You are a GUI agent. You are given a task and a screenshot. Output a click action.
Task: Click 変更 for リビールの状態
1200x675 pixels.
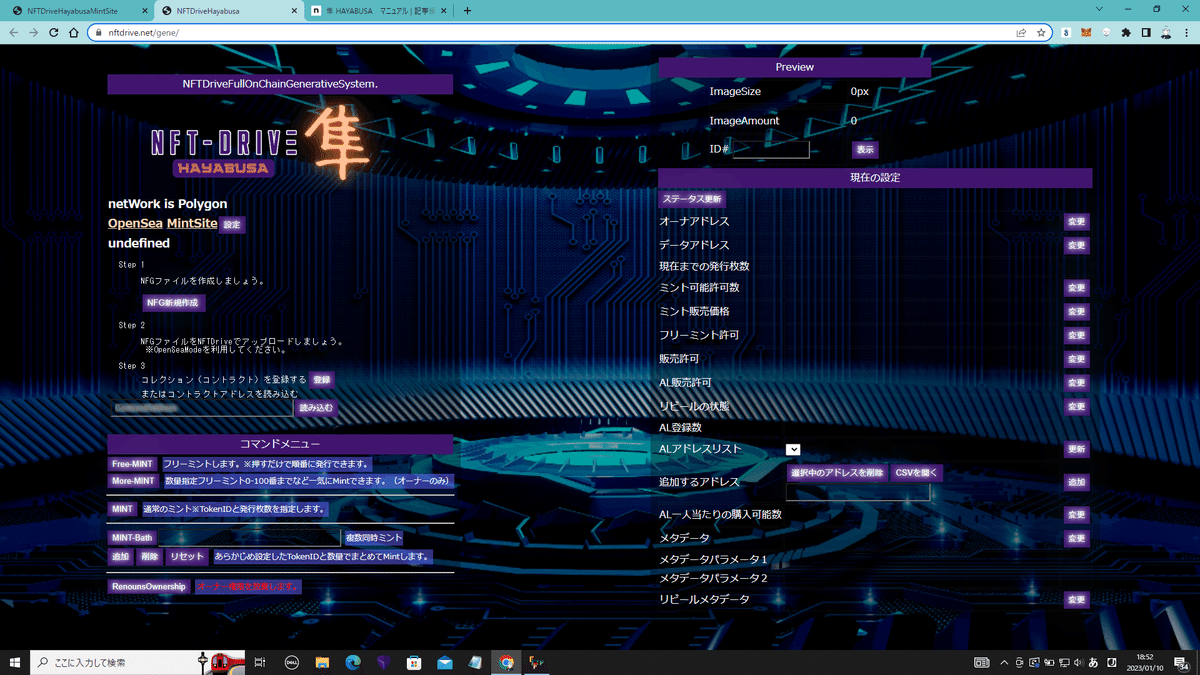click(1076, 407)
